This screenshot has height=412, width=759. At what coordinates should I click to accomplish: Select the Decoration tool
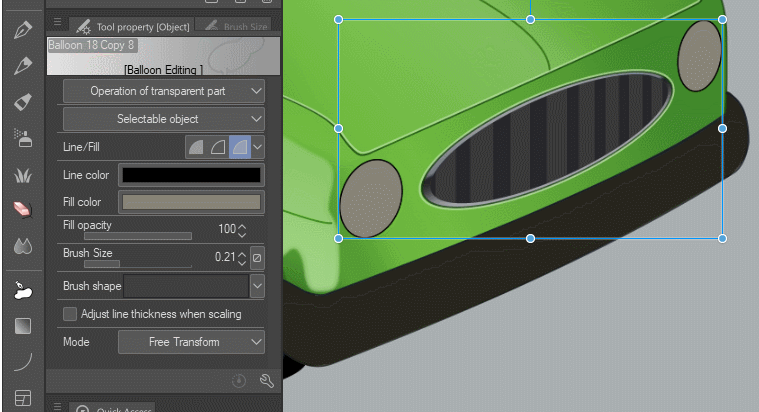click(x=22, y=174)
